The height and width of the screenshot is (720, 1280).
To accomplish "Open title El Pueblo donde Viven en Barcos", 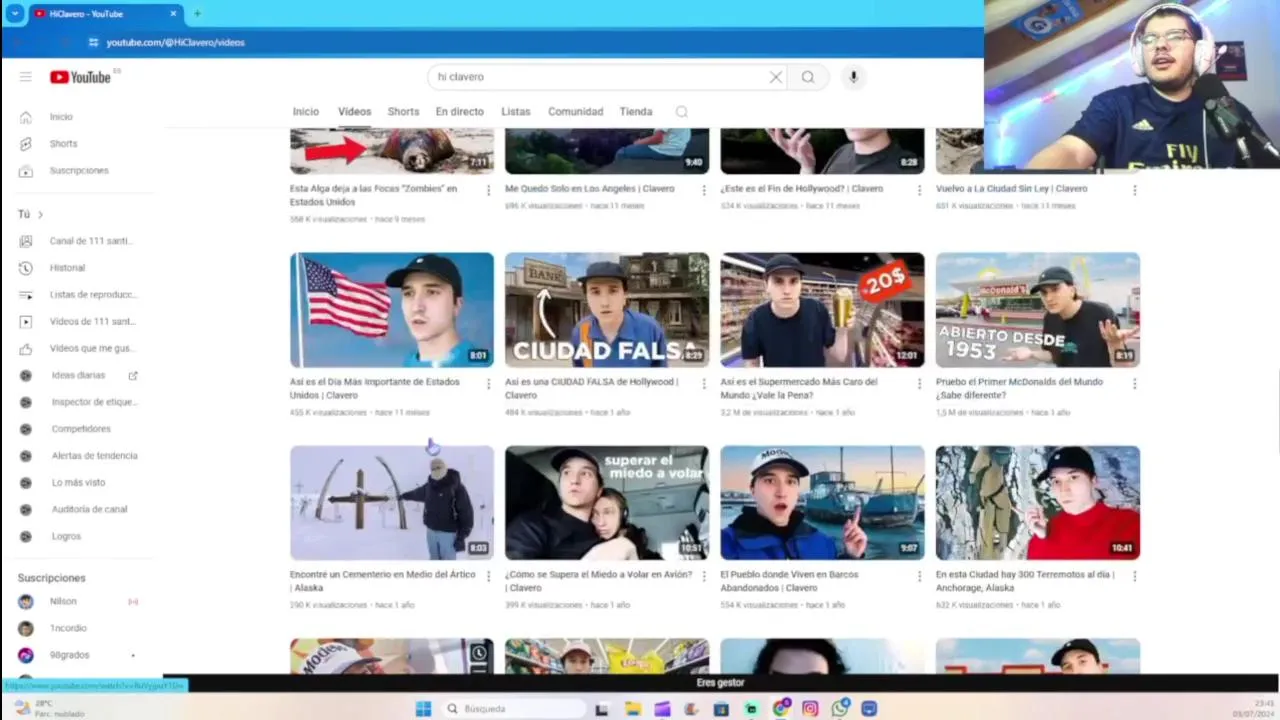I will coord(789,581).
